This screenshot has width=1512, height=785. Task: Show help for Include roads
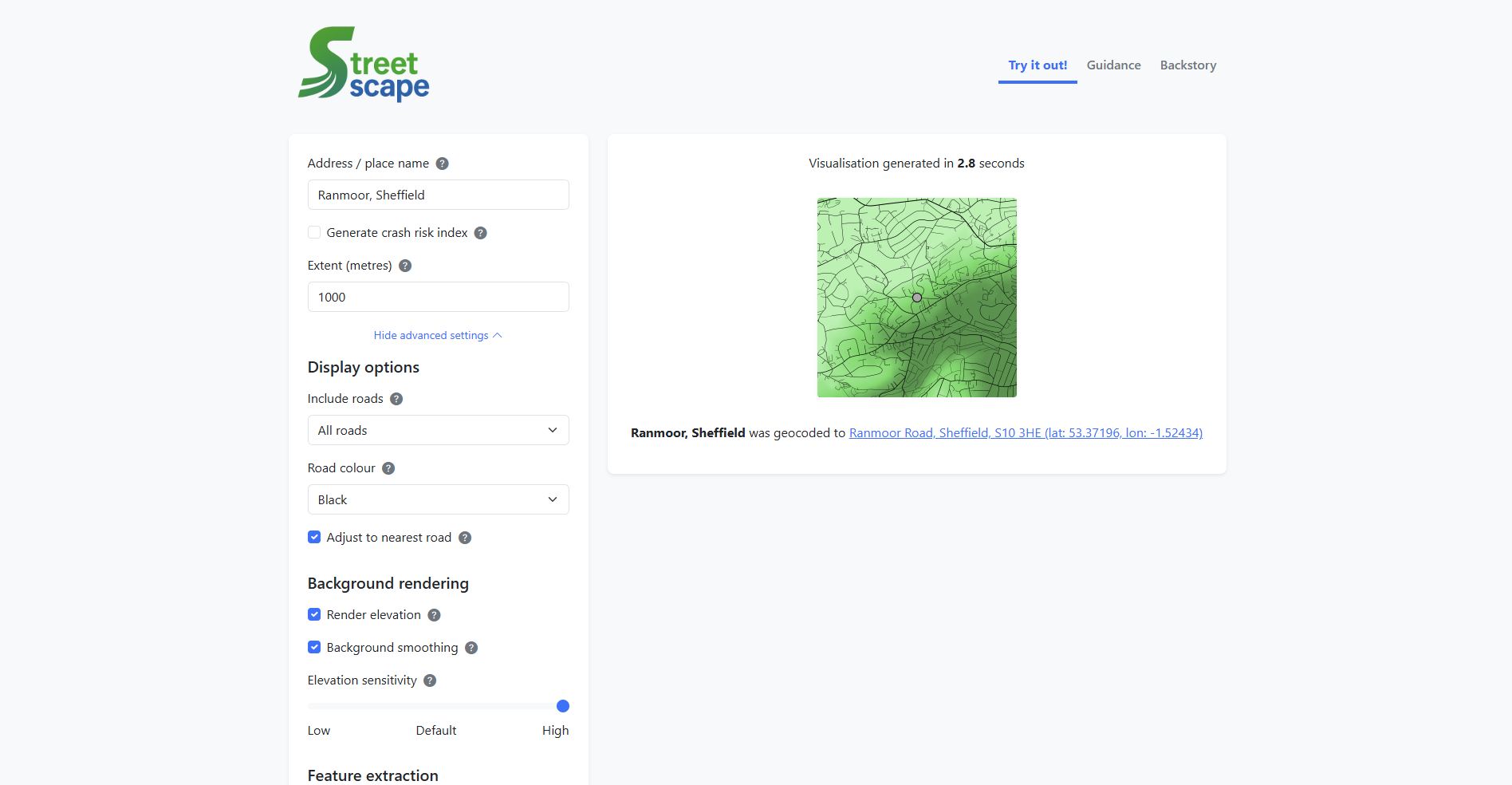tap(396, 399)
